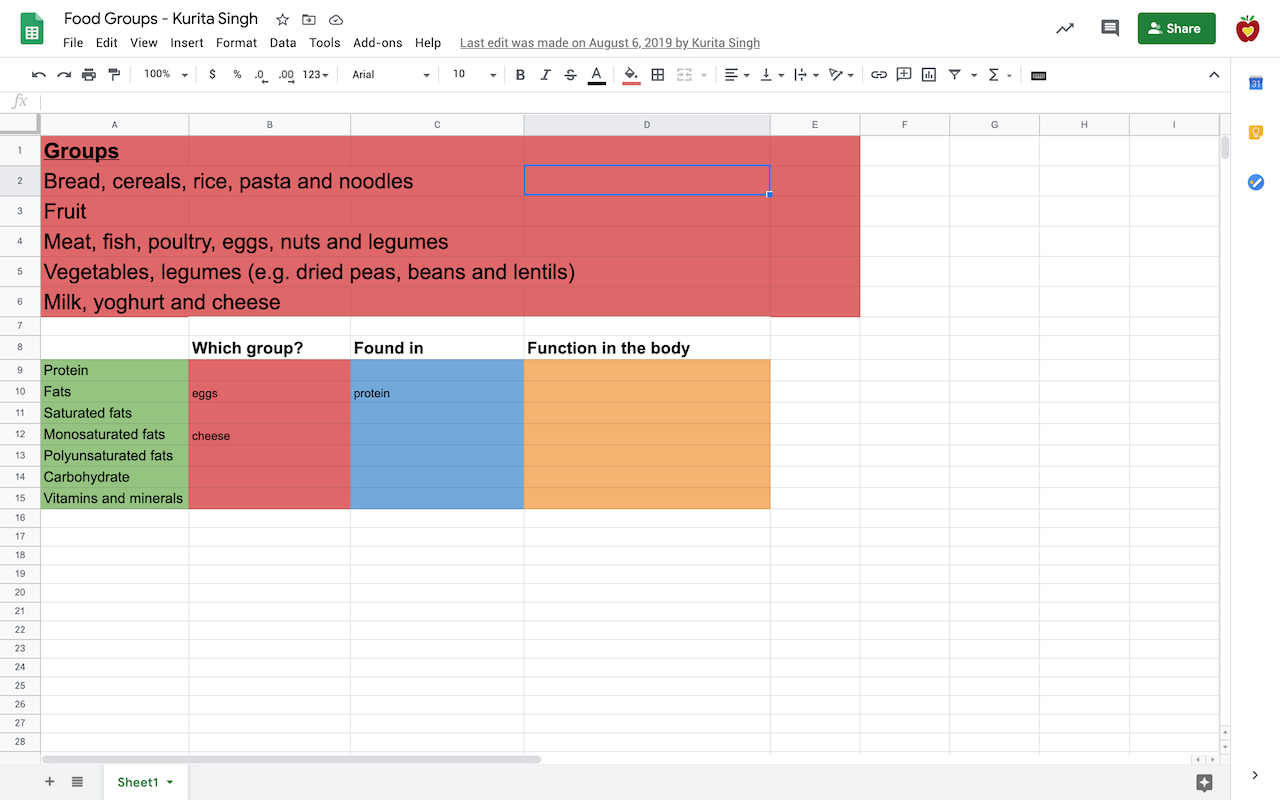Open the last edit history link

(x=609, y=43)
